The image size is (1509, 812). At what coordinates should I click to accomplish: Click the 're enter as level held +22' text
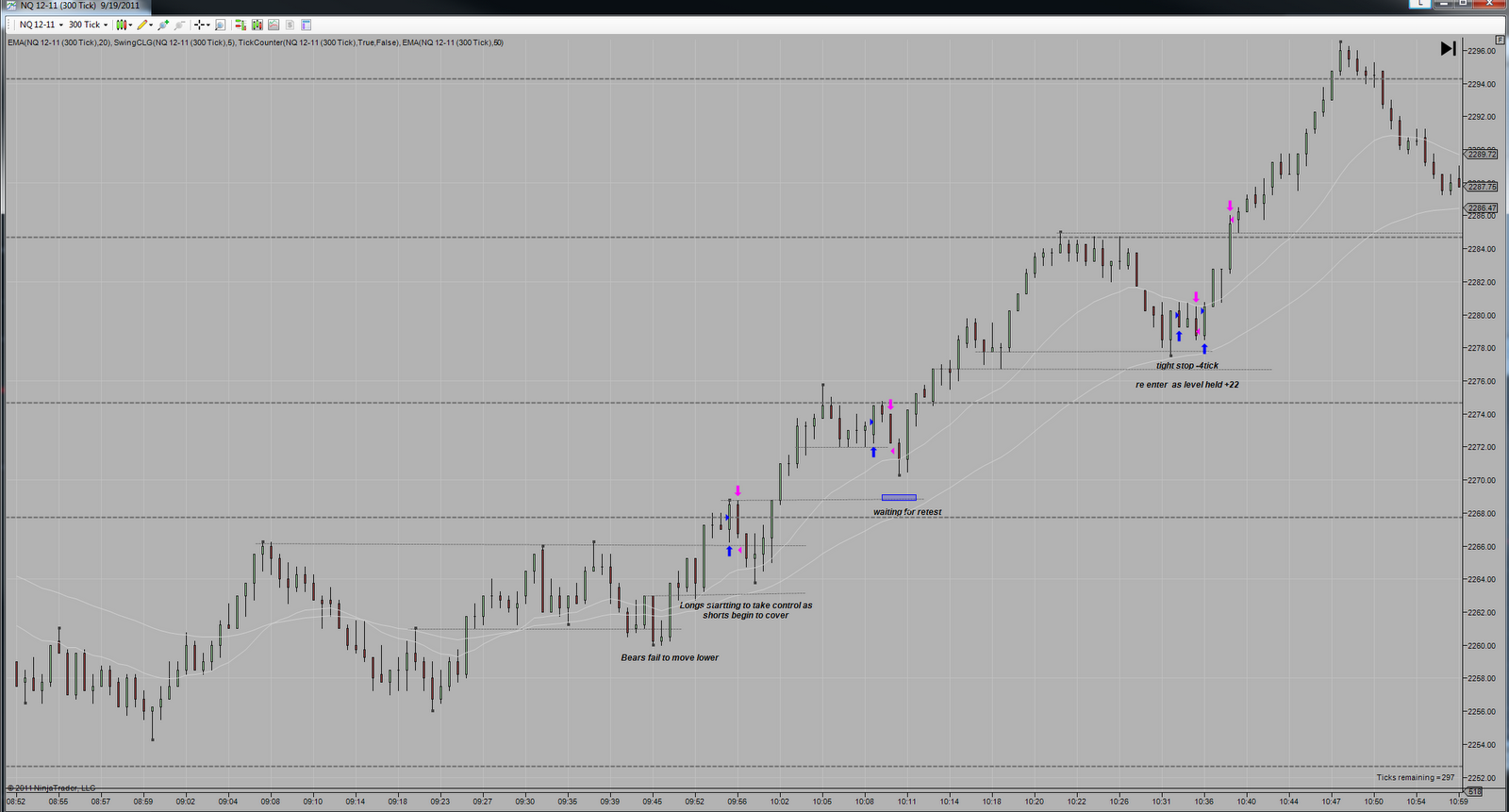coord(1187,385)
